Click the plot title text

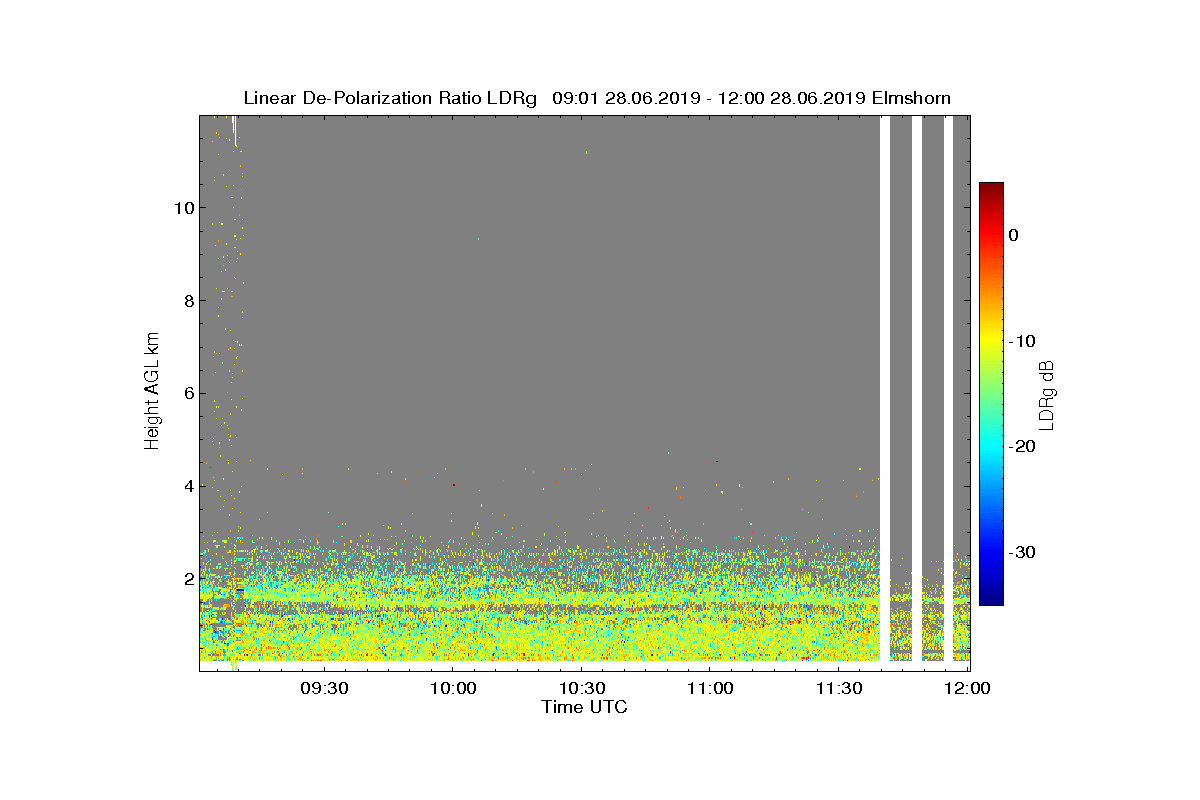597,98
